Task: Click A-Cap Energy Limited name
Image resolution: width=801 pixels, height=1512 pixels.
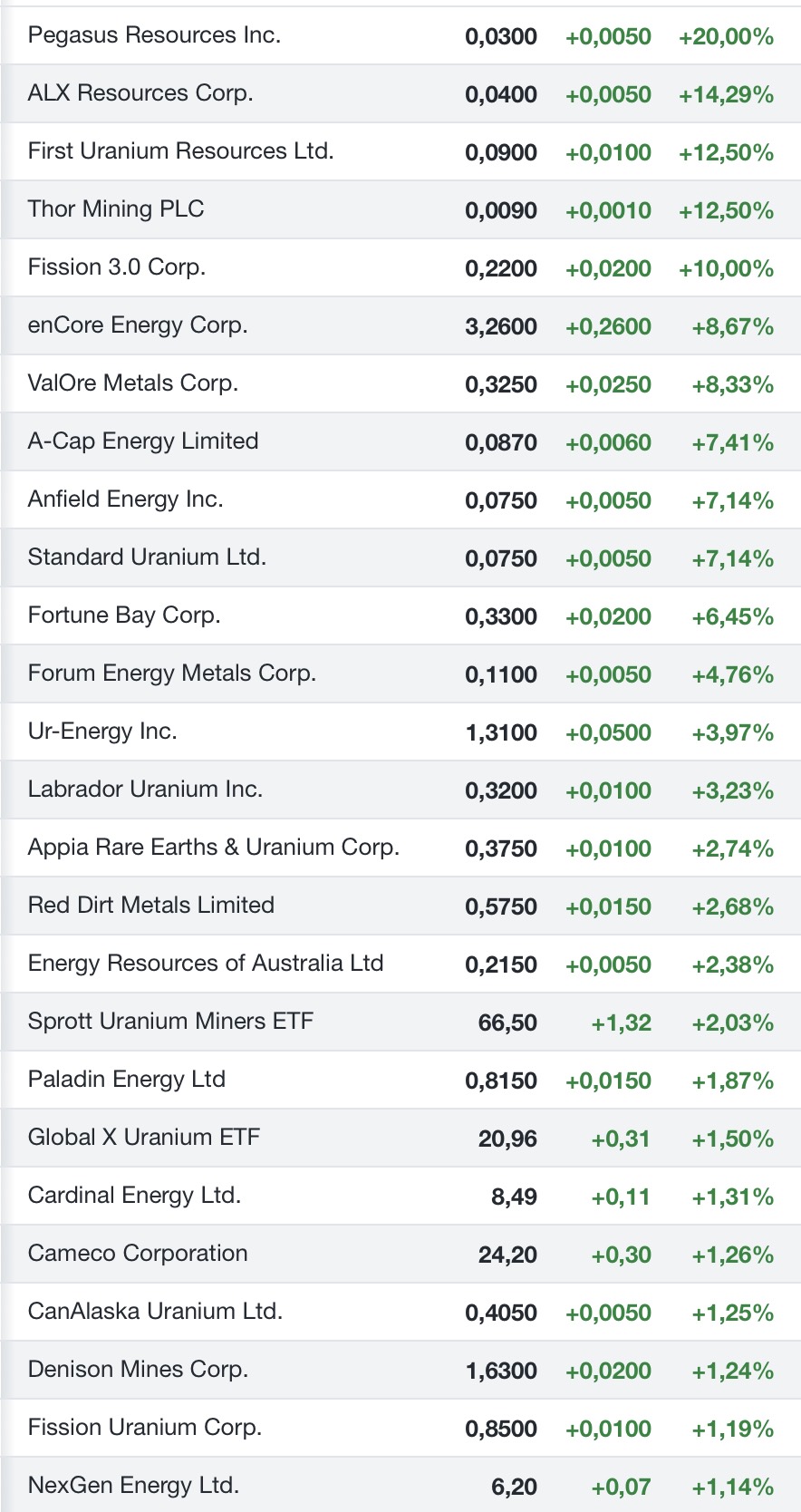Action: [x=143, y=441]
